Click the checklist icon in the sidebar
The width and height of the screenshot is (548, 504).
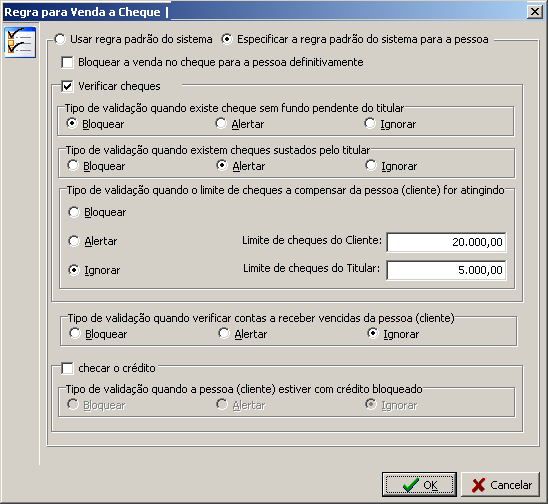click(x=20, y=43)
